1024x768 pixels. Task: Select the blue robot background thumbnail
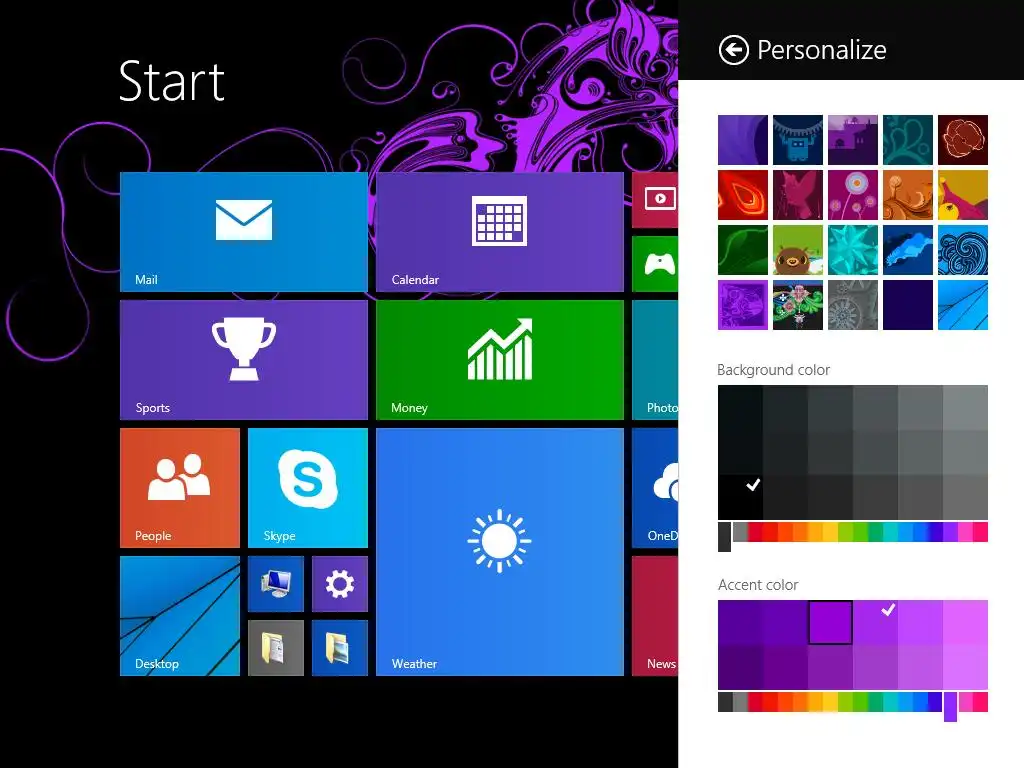(797, 140)
